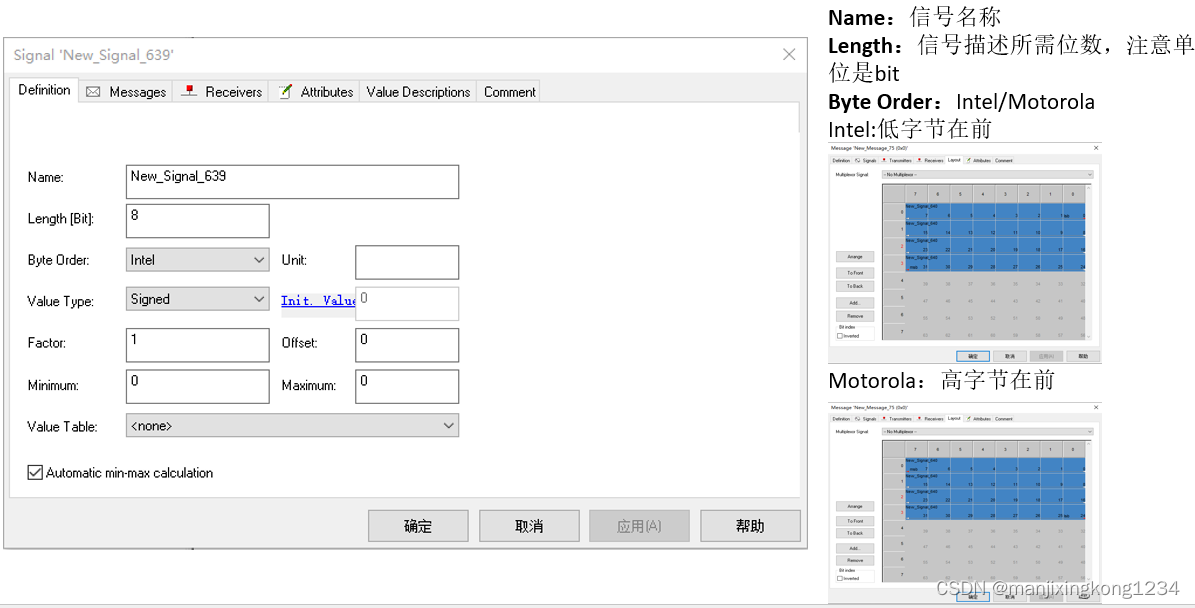The image size is (1195, 608).
Task: Click the Signals tab icon in Intel screenshot
Action: 858,160
